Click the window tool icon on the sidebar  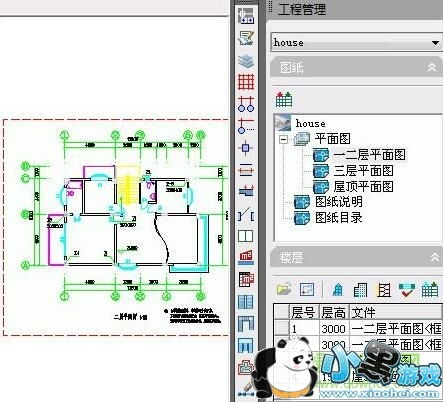coord(246,236)
